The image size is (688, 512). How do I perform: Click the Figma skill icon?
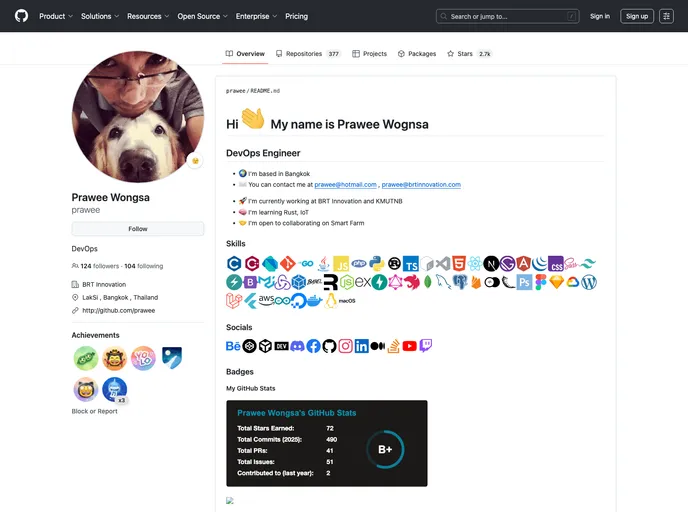tap(541, 282)
